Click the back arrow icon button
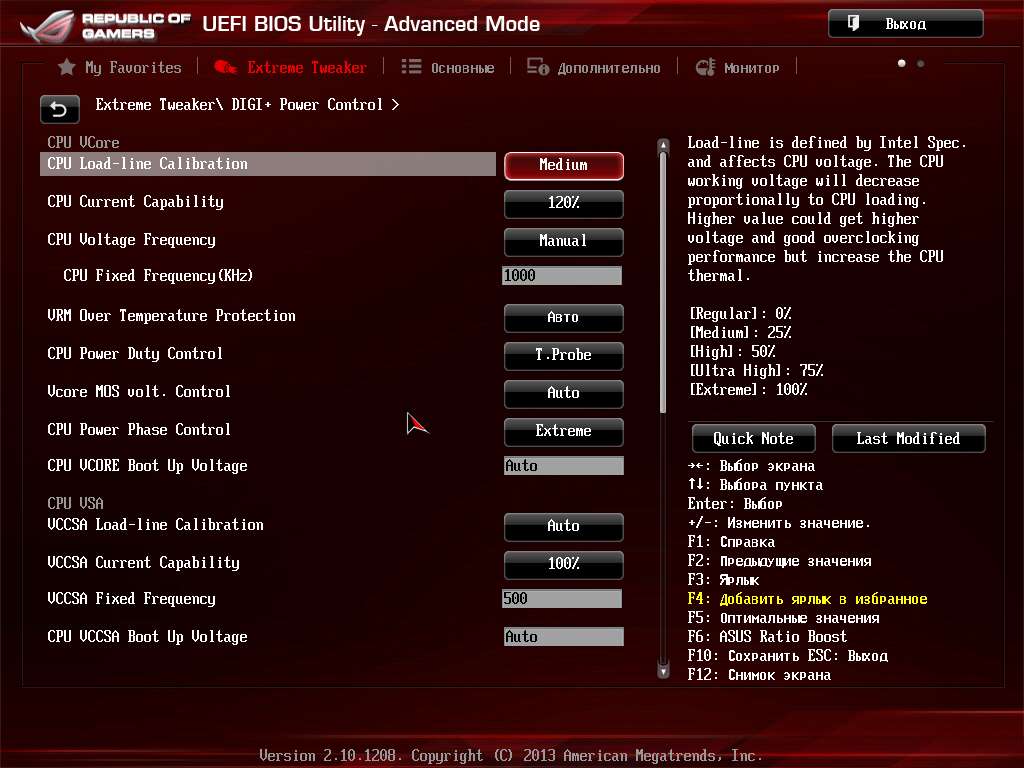 pyautogui.click(x=59, y=109)
